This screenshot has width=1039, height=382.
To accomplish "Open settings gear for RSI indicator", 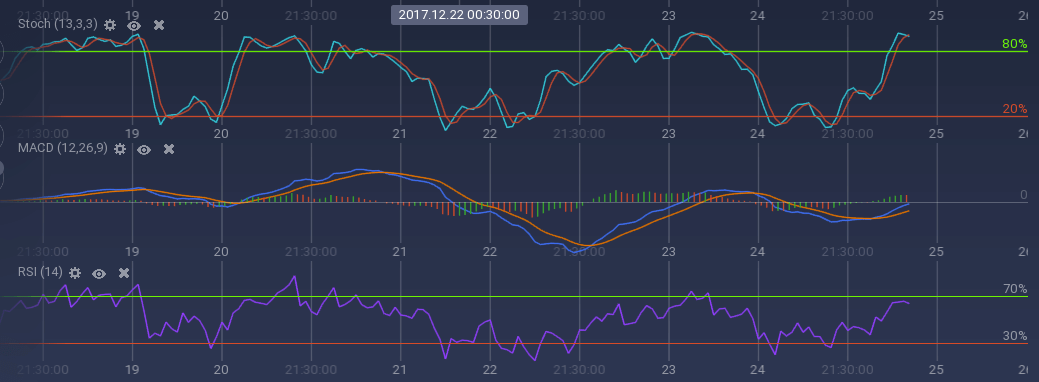I will (x=75, y=273).
